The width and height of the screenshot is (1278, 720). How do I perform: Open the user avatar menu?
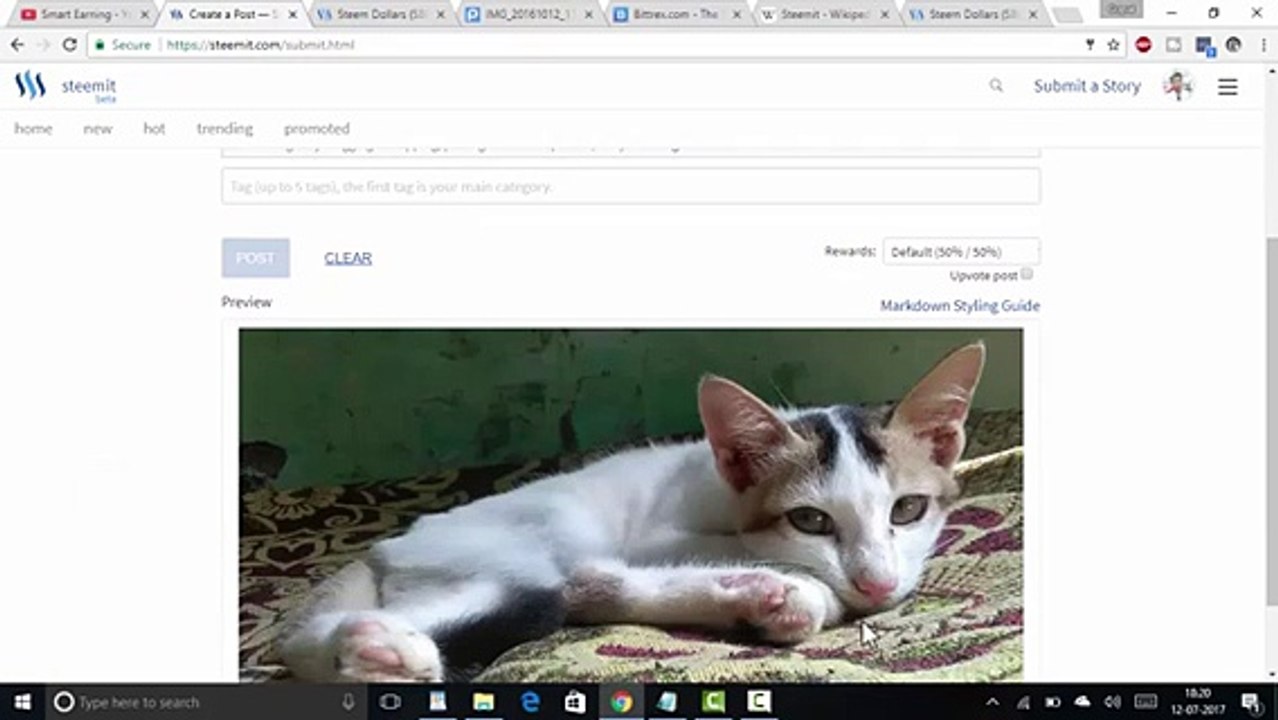pyautogui.click(x=1179, y=86)
